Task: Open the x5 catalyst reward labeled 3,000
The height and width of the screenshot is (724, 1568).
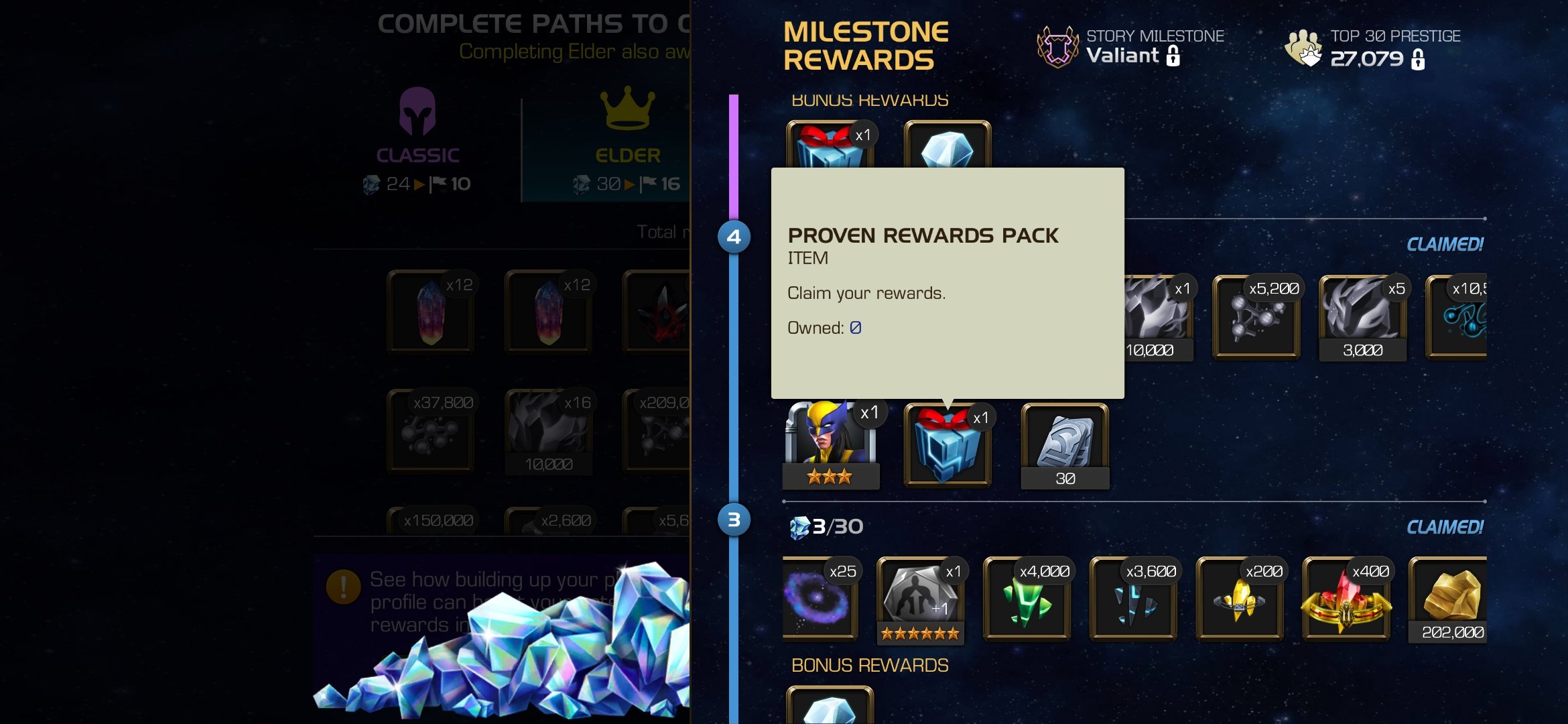Action: (1363, 318)
